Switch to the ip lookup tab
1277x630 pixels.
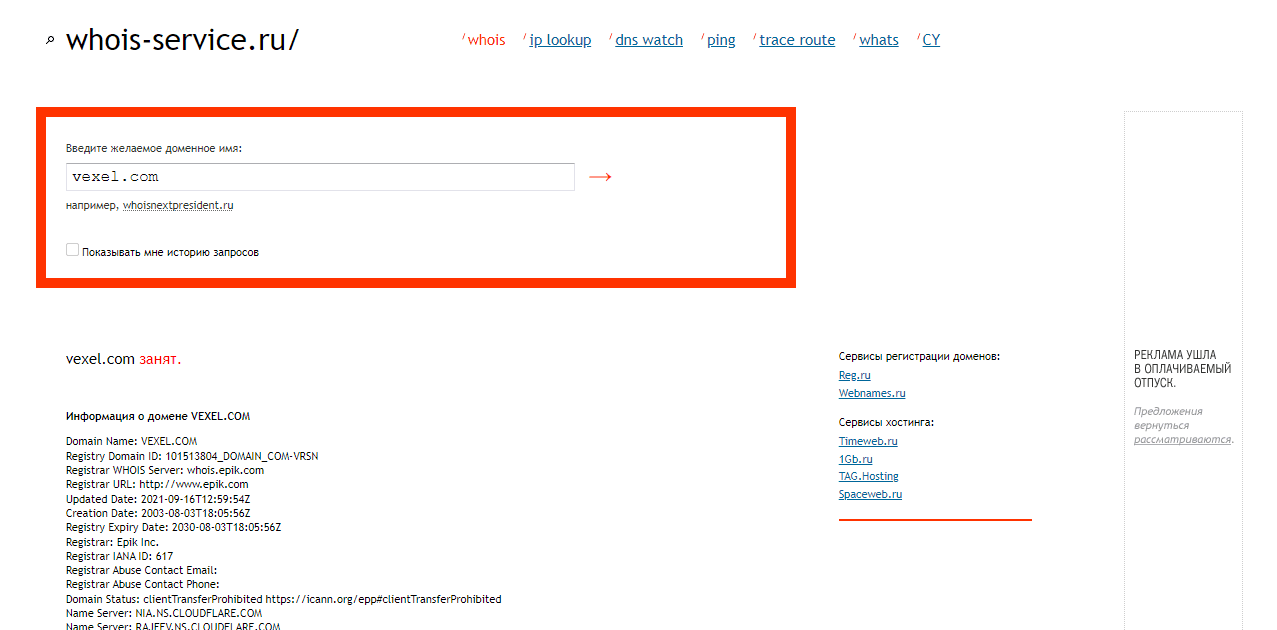tap(560, 40)
